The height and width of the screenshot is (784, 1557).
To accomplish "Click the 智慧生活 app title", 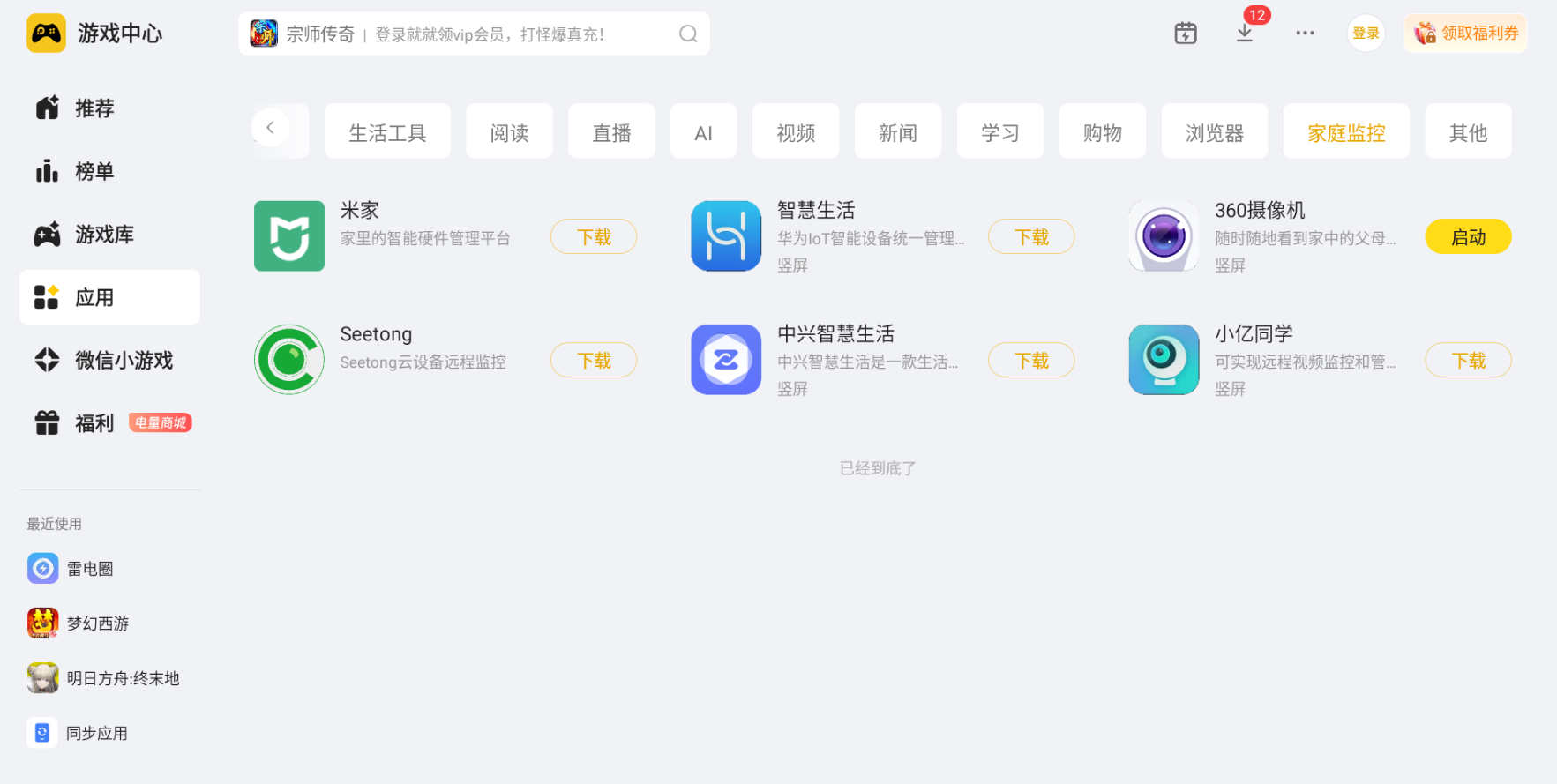I will pos(816,210).
